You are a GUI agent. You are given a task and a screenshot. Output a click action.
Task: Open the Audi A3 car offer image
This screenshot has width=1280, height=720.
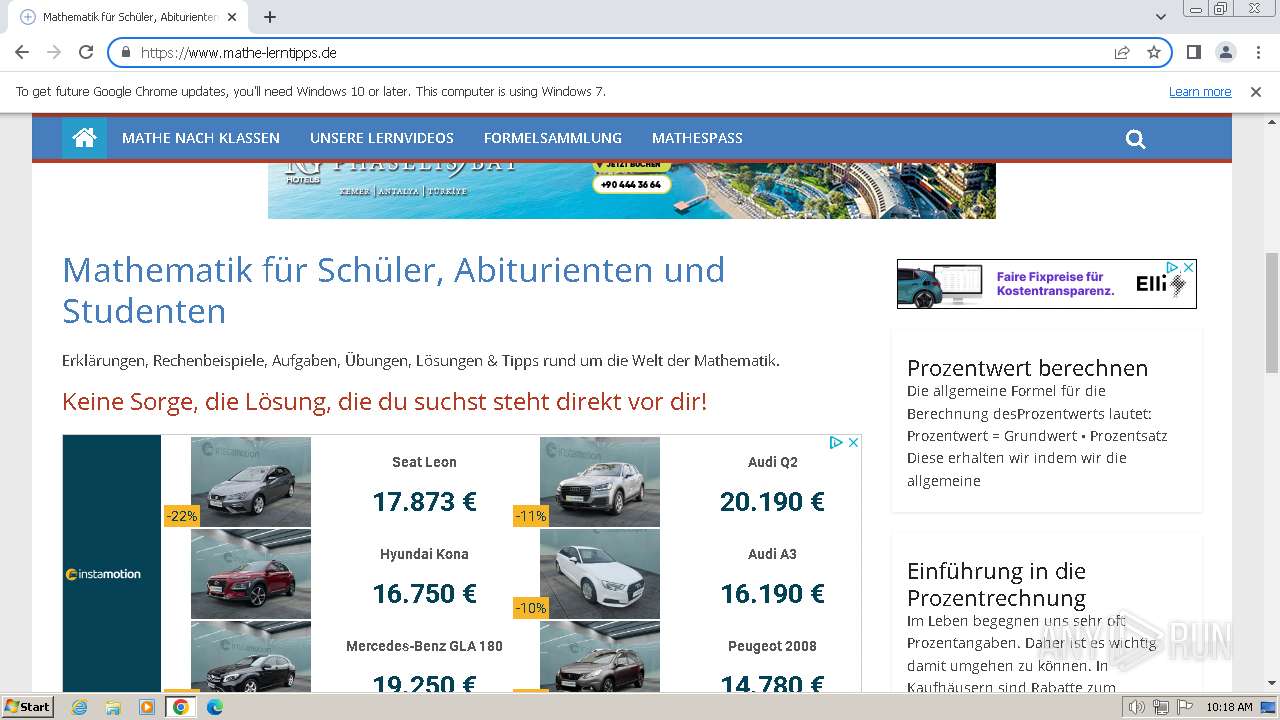[x=600, y=574]
